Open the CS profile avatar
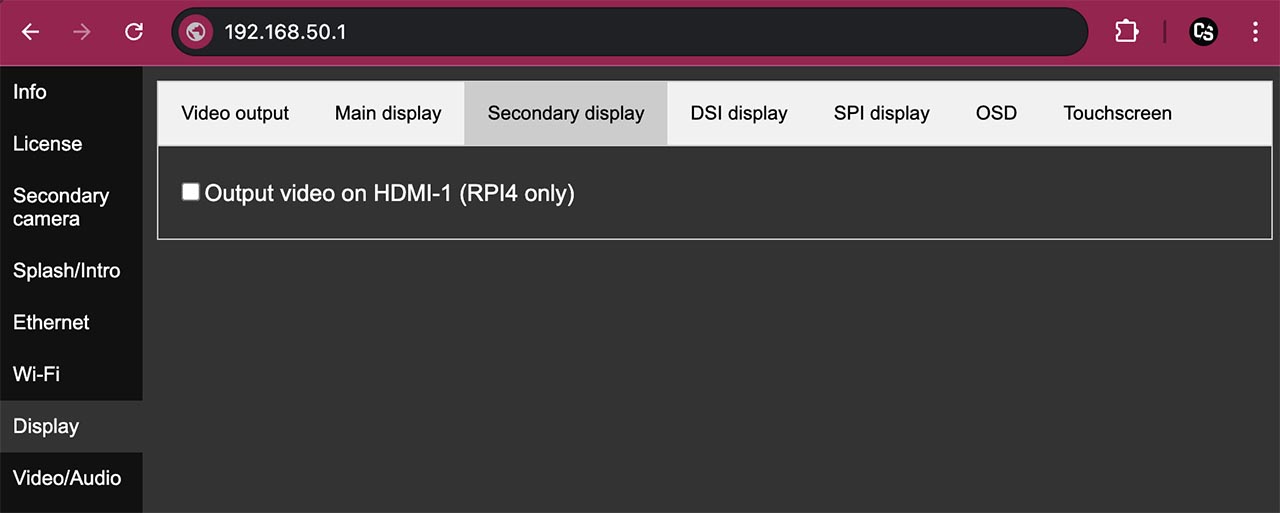1280x513 pixels. coord(1203,32)
